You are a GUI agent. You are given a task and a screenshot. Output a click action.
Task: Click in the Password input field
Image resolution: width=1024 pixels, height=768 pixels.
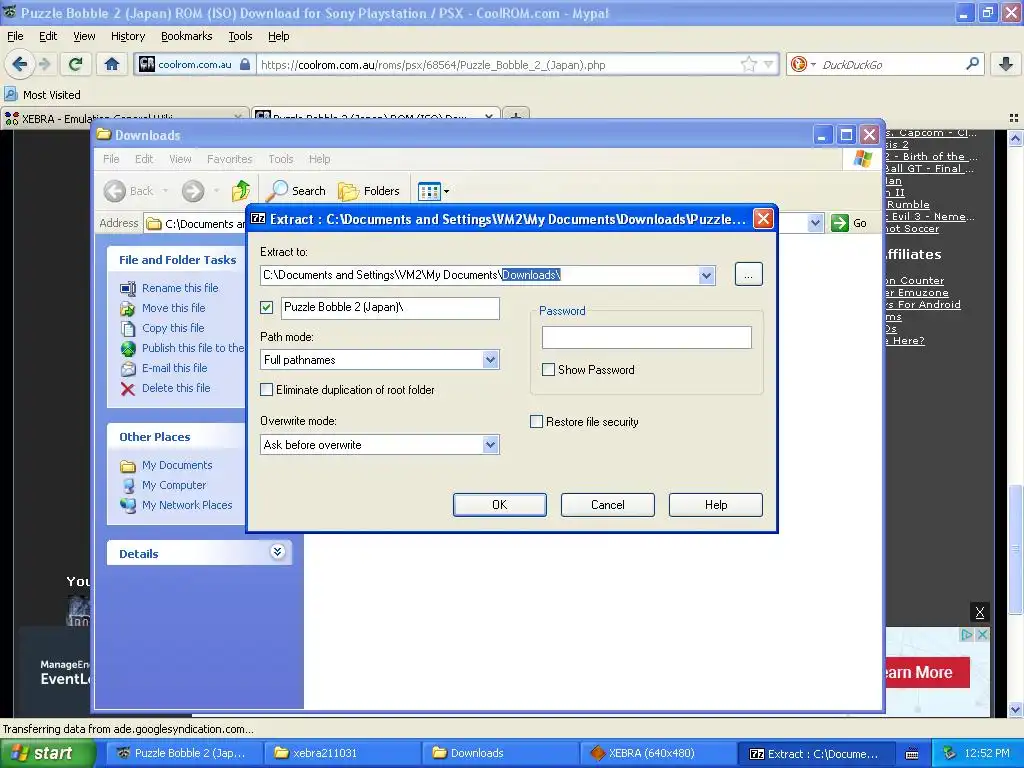pos(647,338)
